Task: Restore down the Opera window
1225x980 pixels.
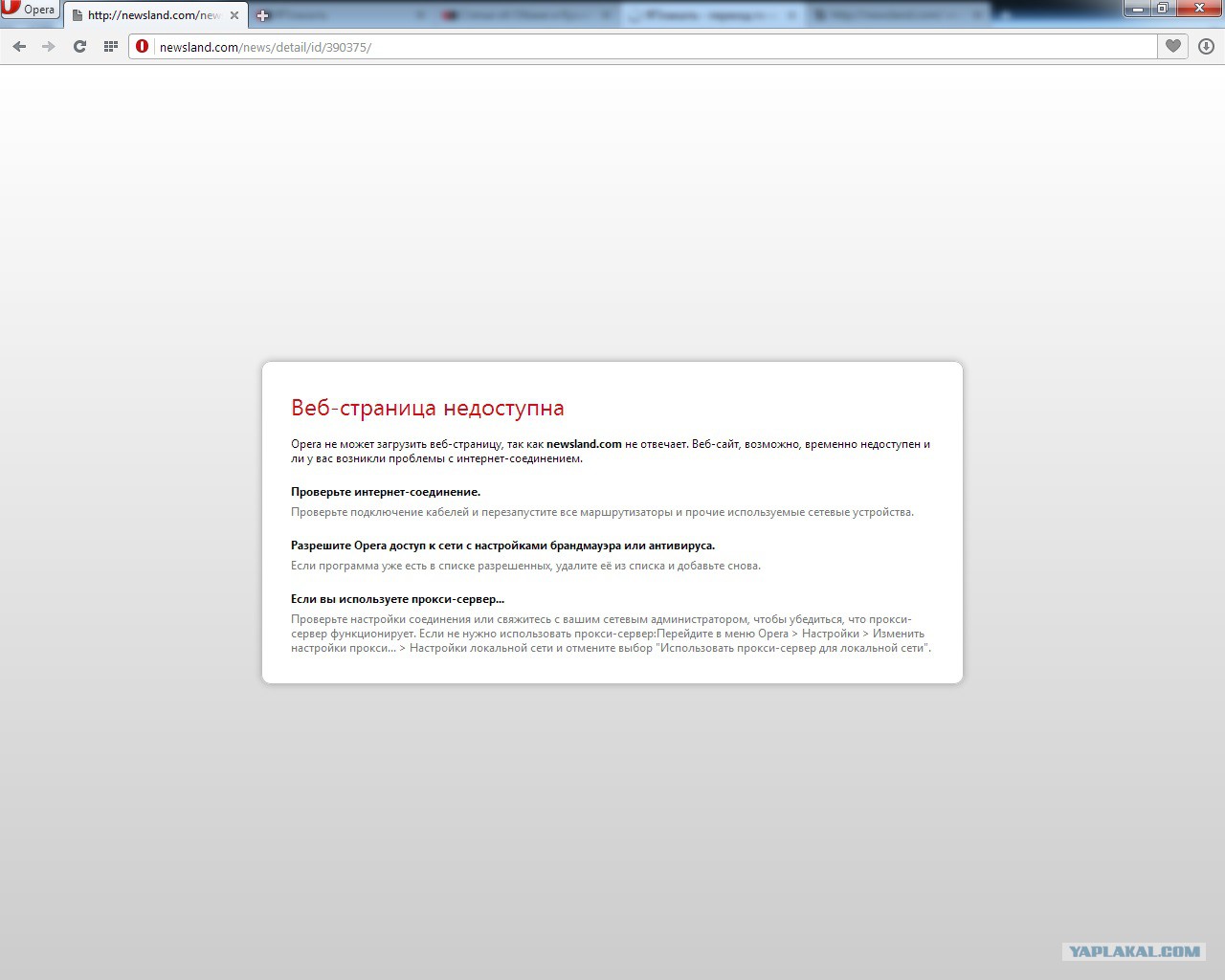Action: pos(1163,9)
